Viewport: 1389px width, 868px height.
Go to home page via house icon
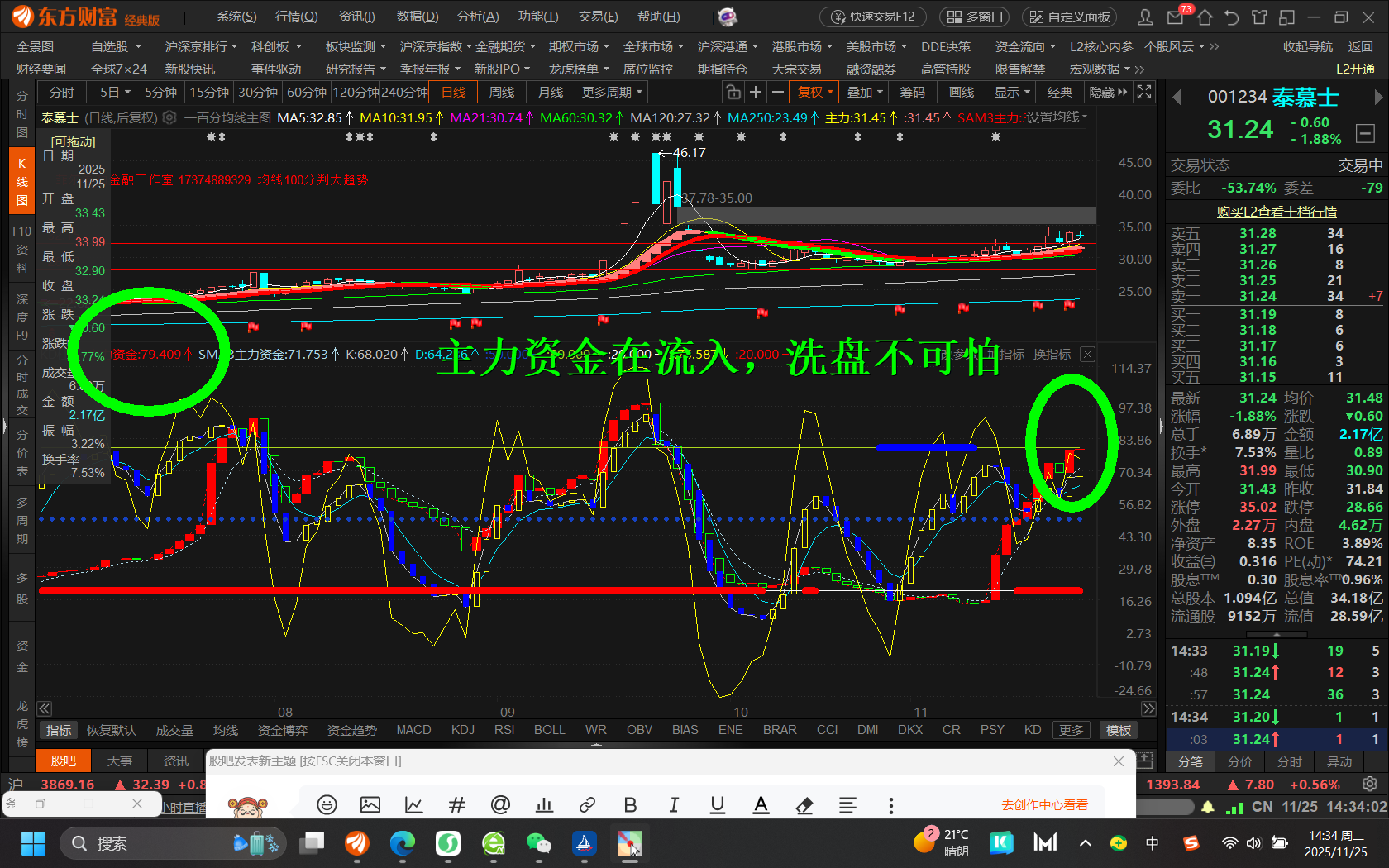[x=1204, y=17]
